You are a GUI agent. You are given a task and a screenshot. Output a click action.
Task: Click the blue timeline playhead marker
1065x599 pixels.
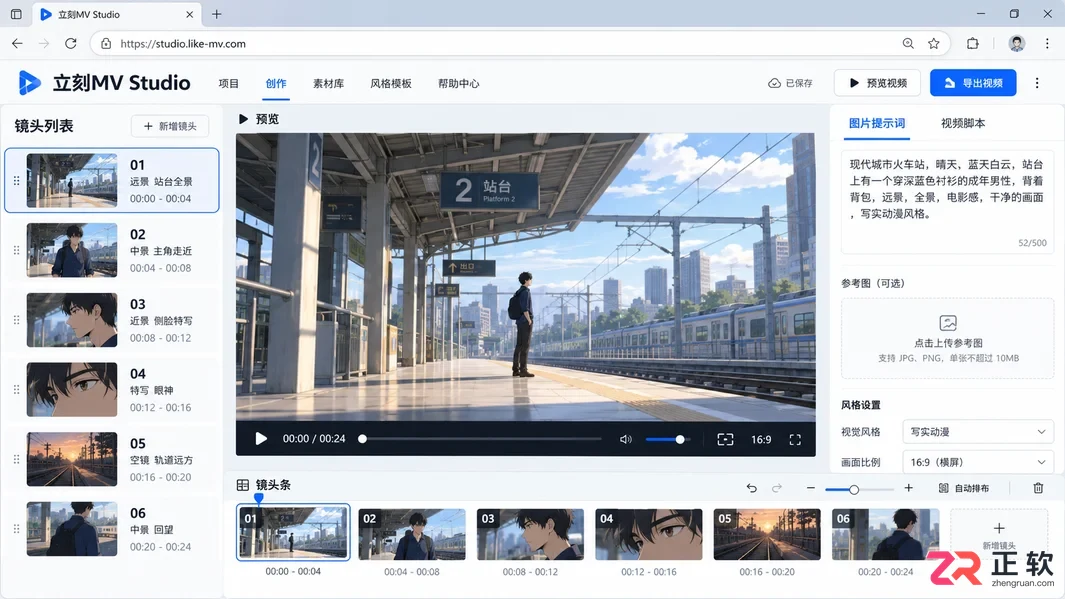(259, 498)
